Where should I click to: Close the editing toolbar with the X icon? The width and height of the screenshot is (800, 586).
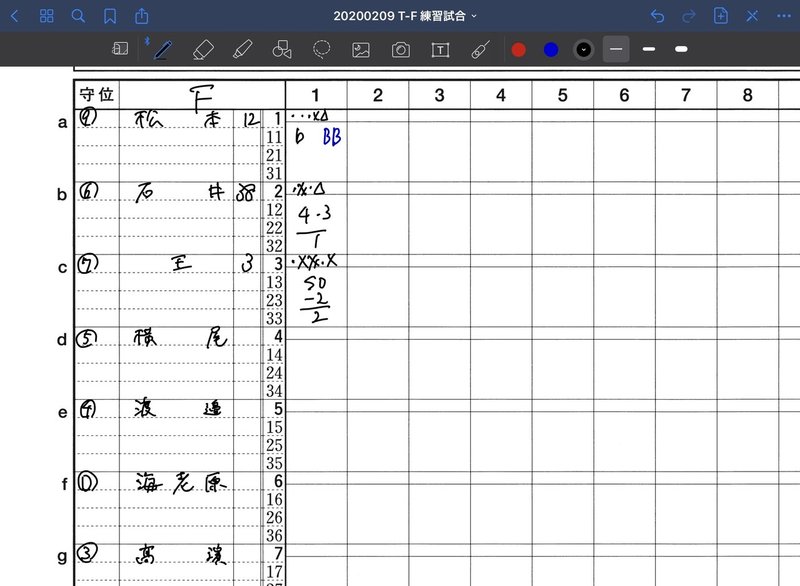[x=752, y=16]
